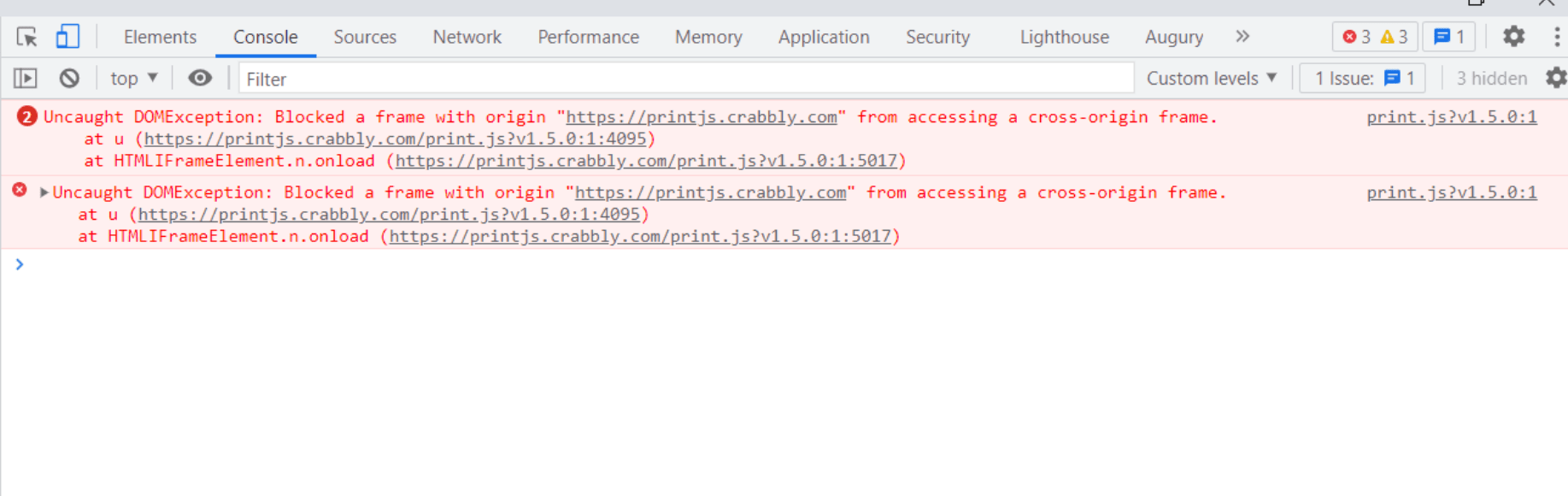Select the inspect element cursor tool
The image size is (1568, 496).
26,36
